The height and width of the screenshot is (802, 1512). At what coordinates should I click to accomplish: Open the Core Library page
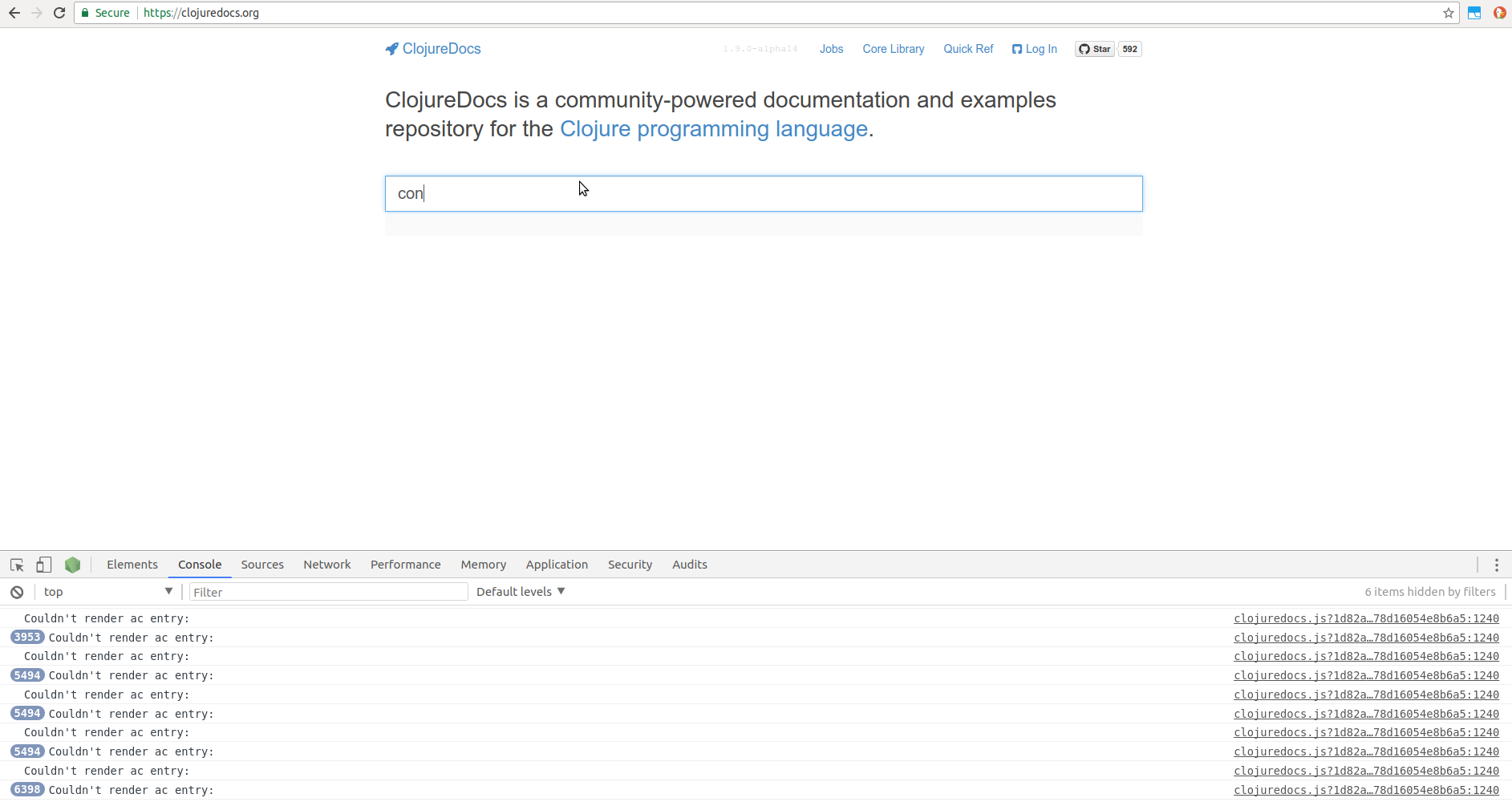click(893, 49)
